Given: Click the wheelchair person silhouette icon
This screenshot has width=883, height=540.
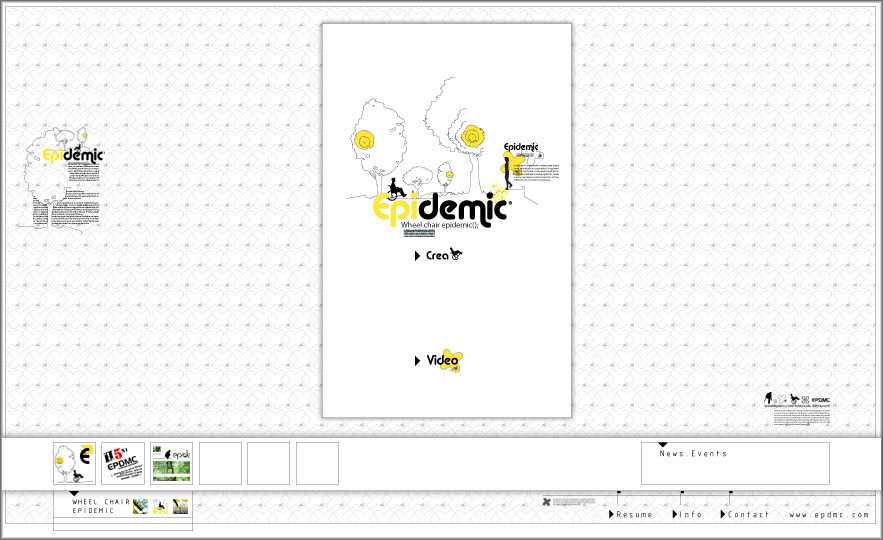Looking at the screenshot, I should tap(396, 187).
